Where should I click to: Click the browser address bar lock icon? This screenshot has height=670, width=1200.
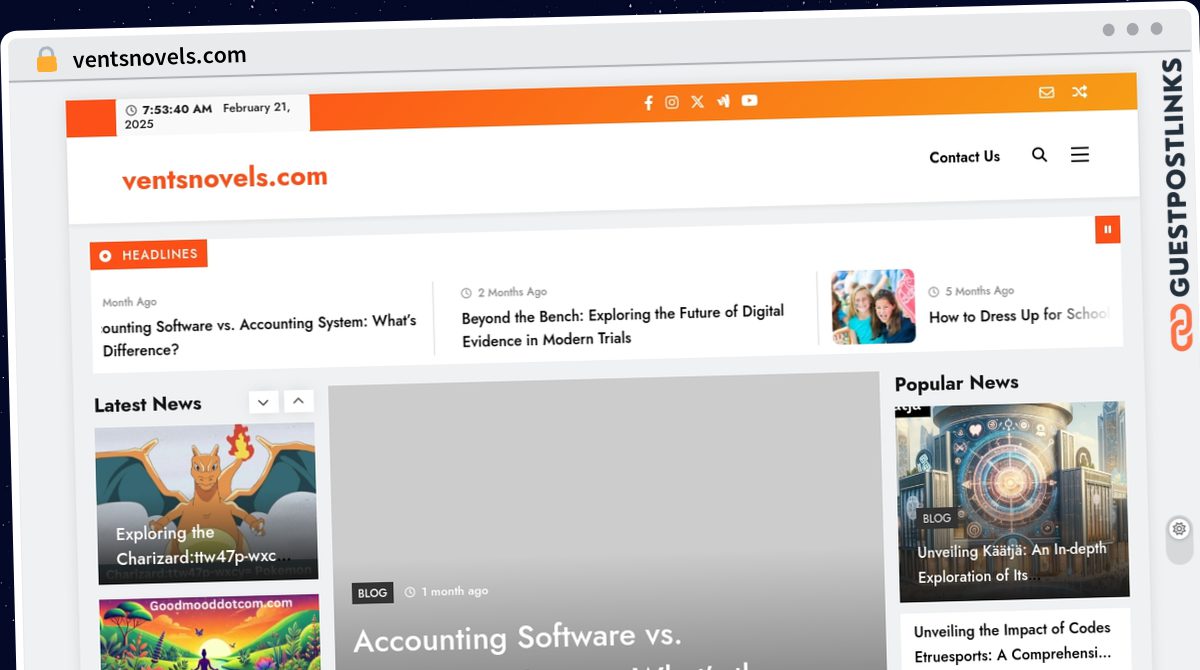(47, 59)
